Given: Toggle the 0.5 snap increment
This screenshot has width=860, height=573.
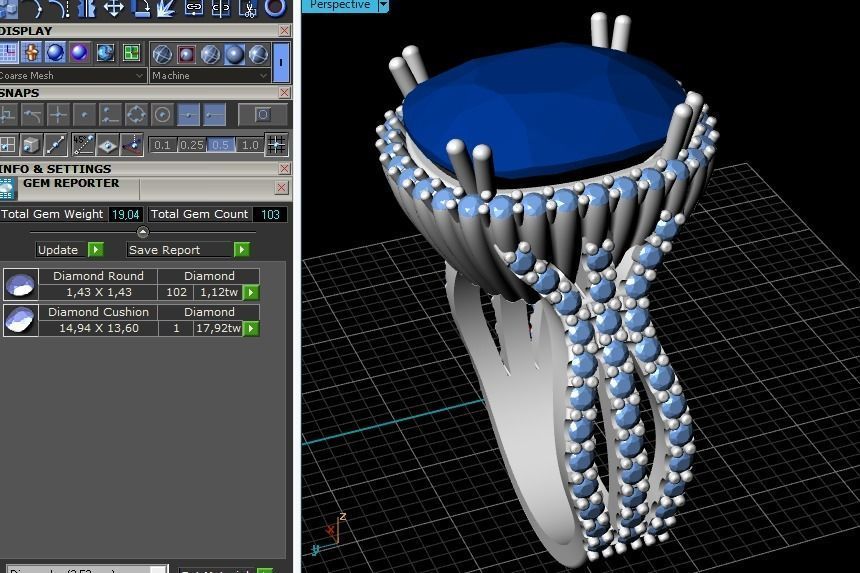Looking at the screenshot, I should [220, 145].
